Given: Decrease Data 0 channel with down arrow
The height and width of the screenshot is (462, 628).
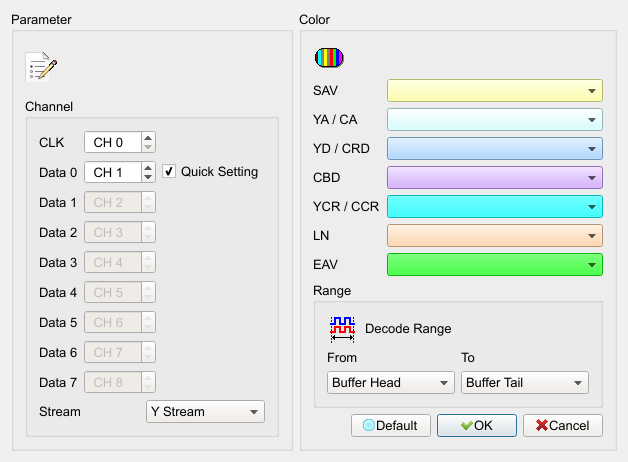Looking at the screenshot, I should 148,177.
